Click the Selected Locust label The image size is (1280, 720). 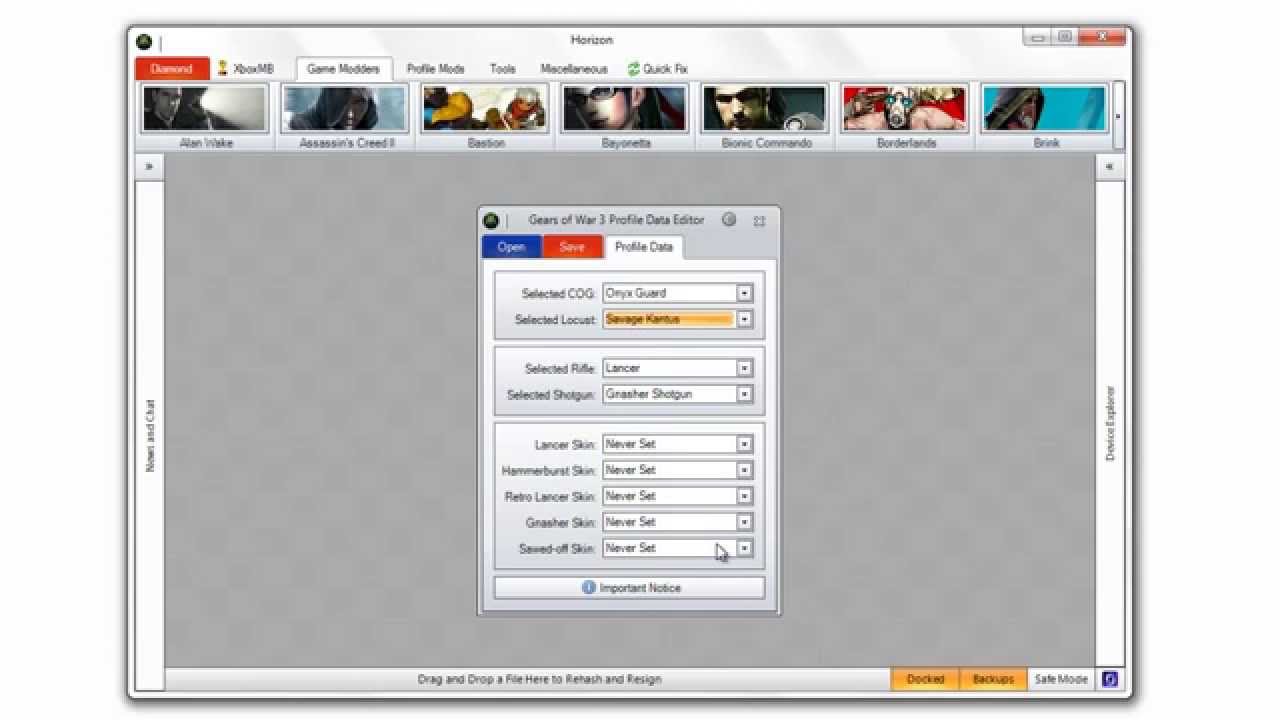pyautogui.click(x=555, y=320)
